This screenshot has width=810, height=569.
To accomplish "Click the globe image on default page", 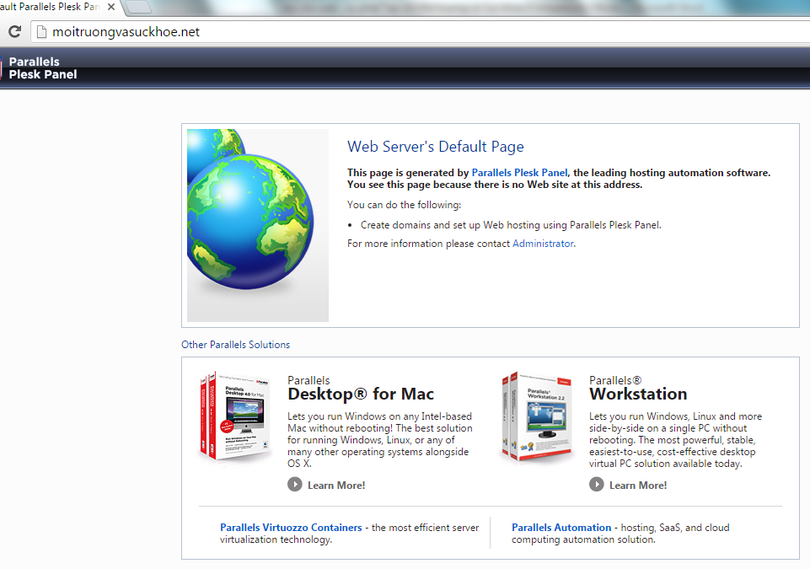I will (x=257, y=225).
